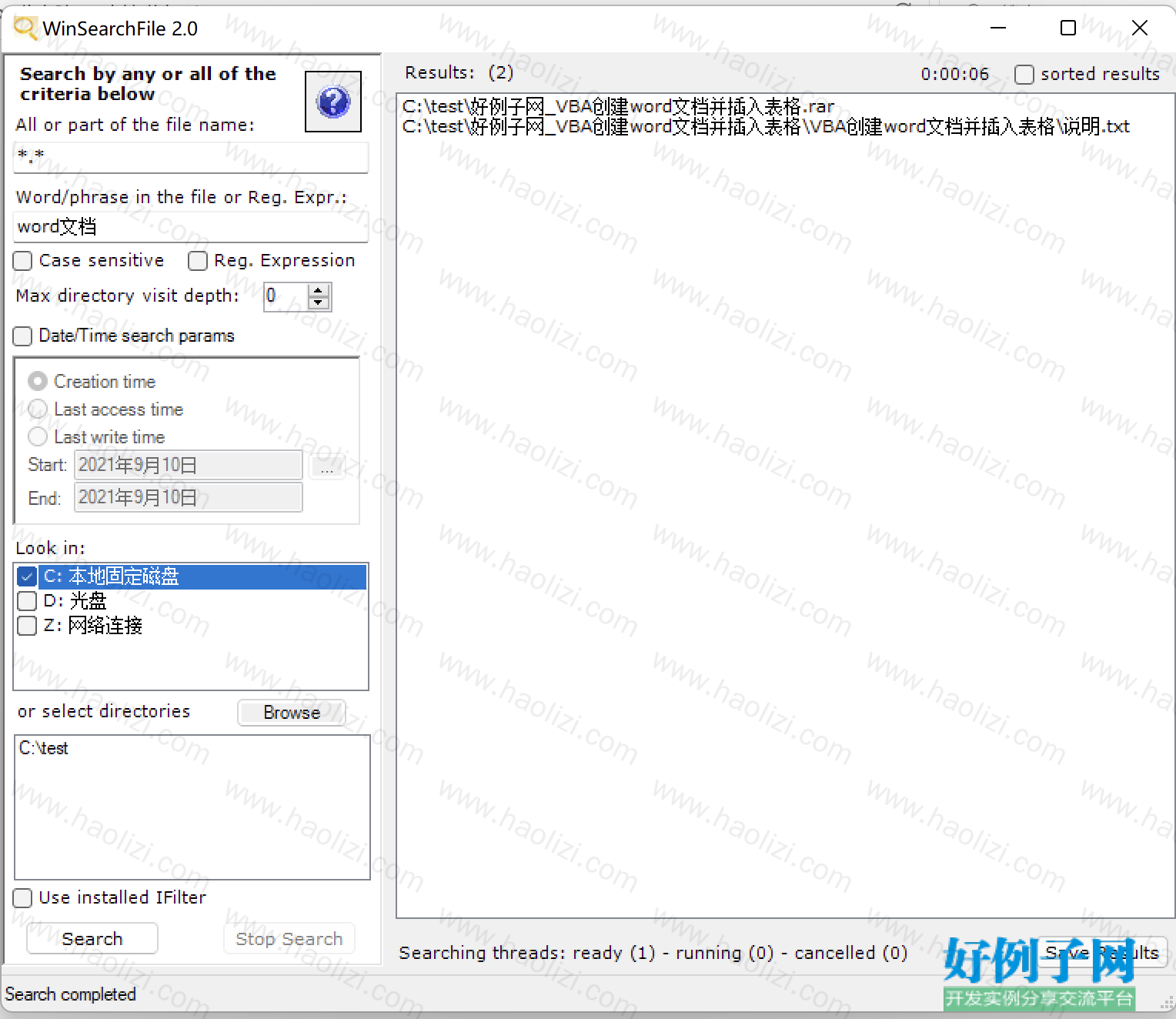Click the 0:00:06 elapsed time

[955, 74]
